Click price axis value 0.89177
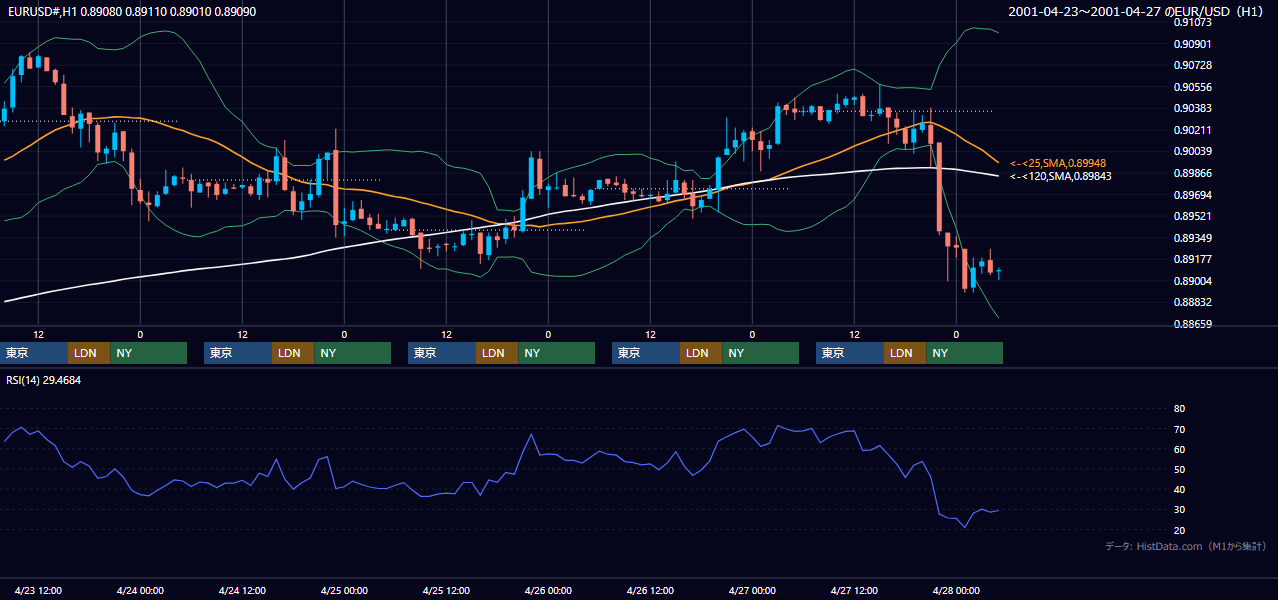The width and height of the screenshot is (1278, 600). (x=1192, y=259)
